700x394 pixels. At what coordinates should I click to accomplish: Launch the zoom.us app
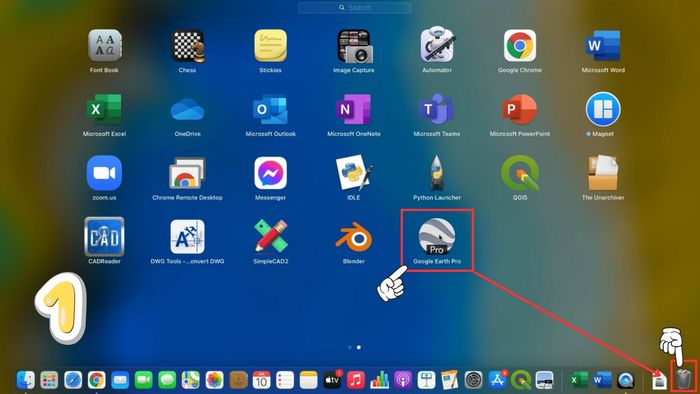point(104,173)
